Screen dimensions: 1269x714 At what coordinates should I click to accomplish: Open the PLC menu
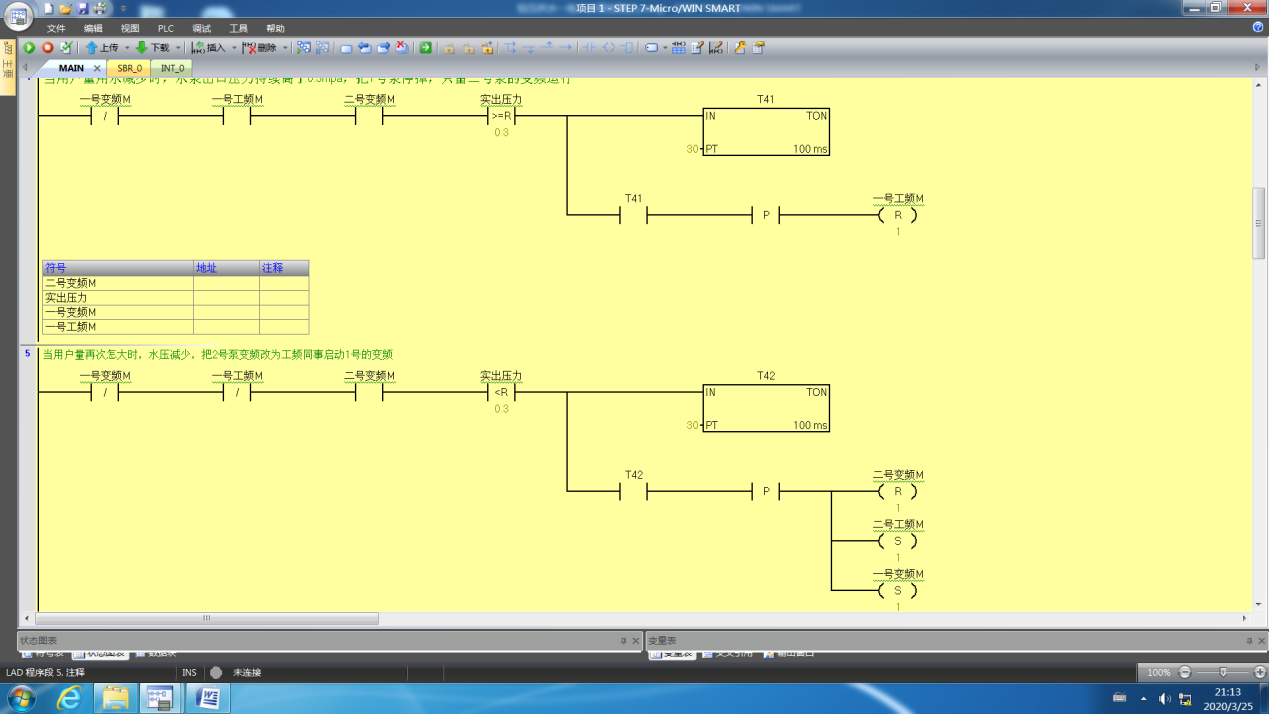click(165, 28)
